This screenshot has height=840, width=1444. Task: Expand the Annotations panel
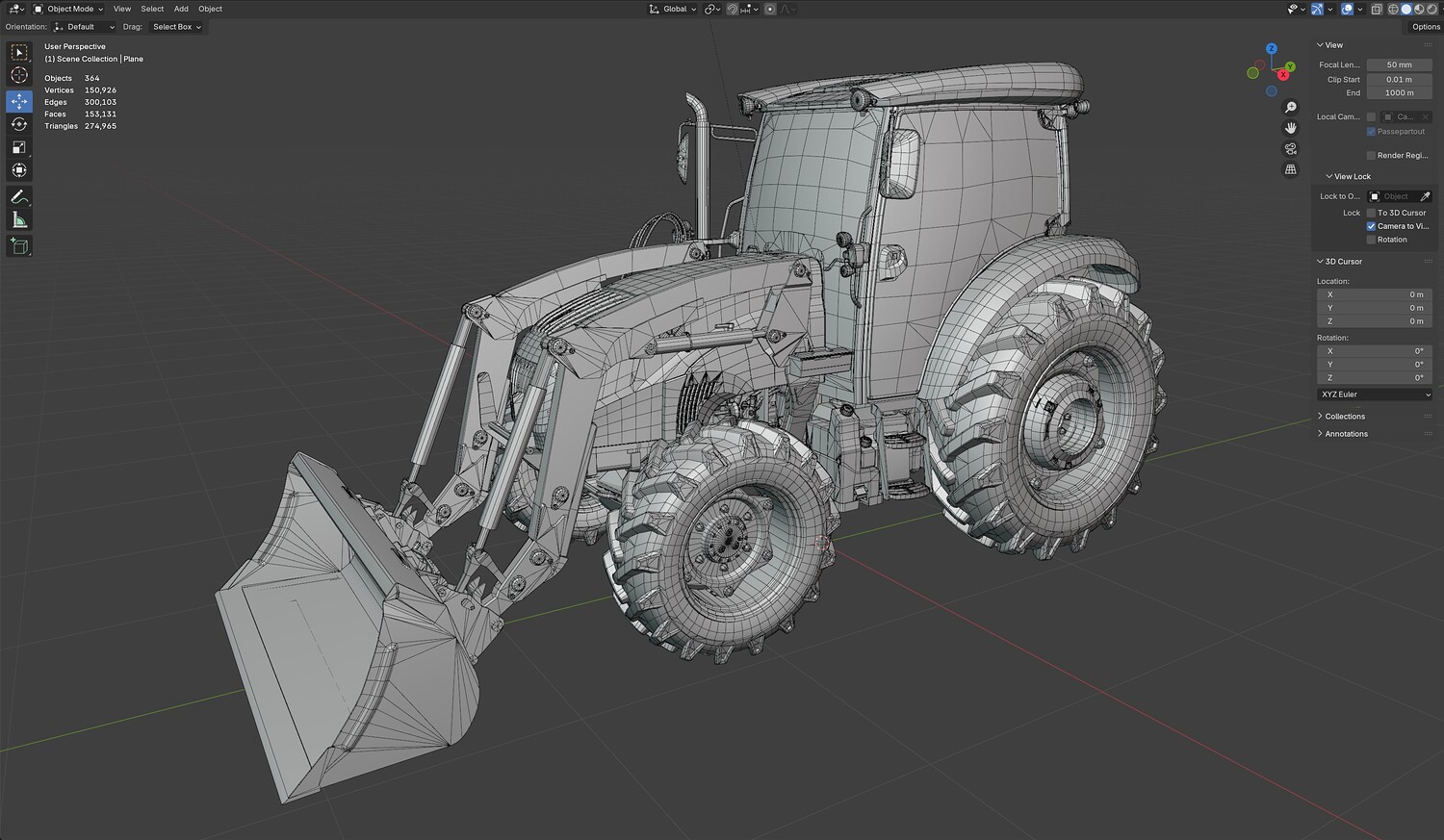pyautogui.click(x=1342, y=434)
